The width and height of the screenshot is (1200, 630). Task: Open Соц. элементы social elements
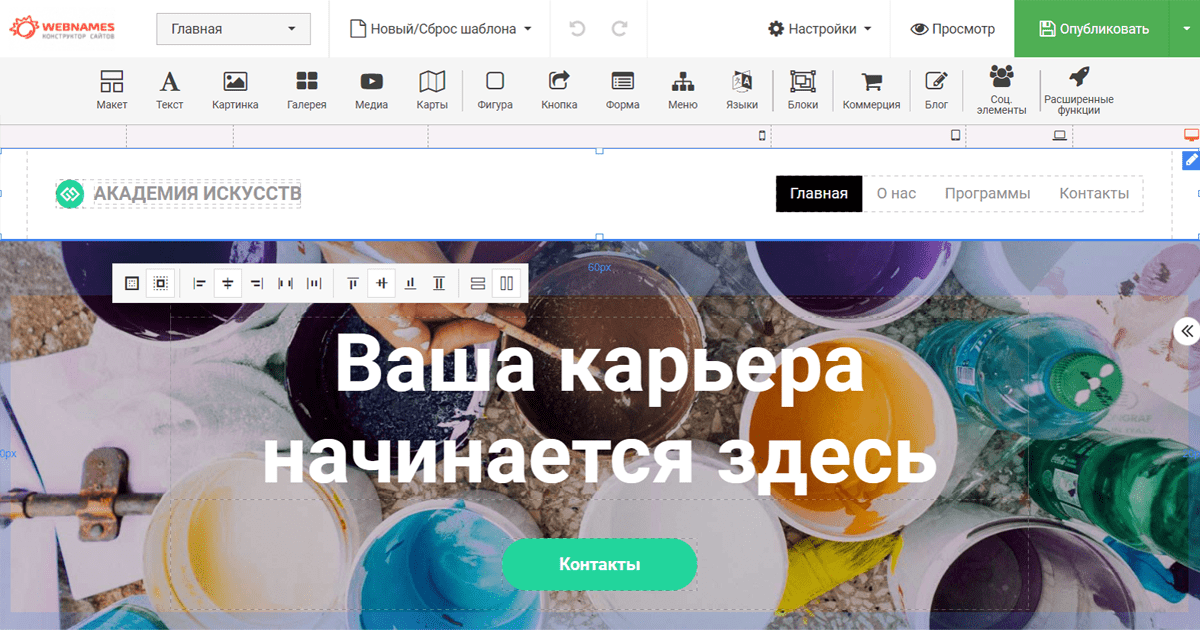tap(1001, 90)
